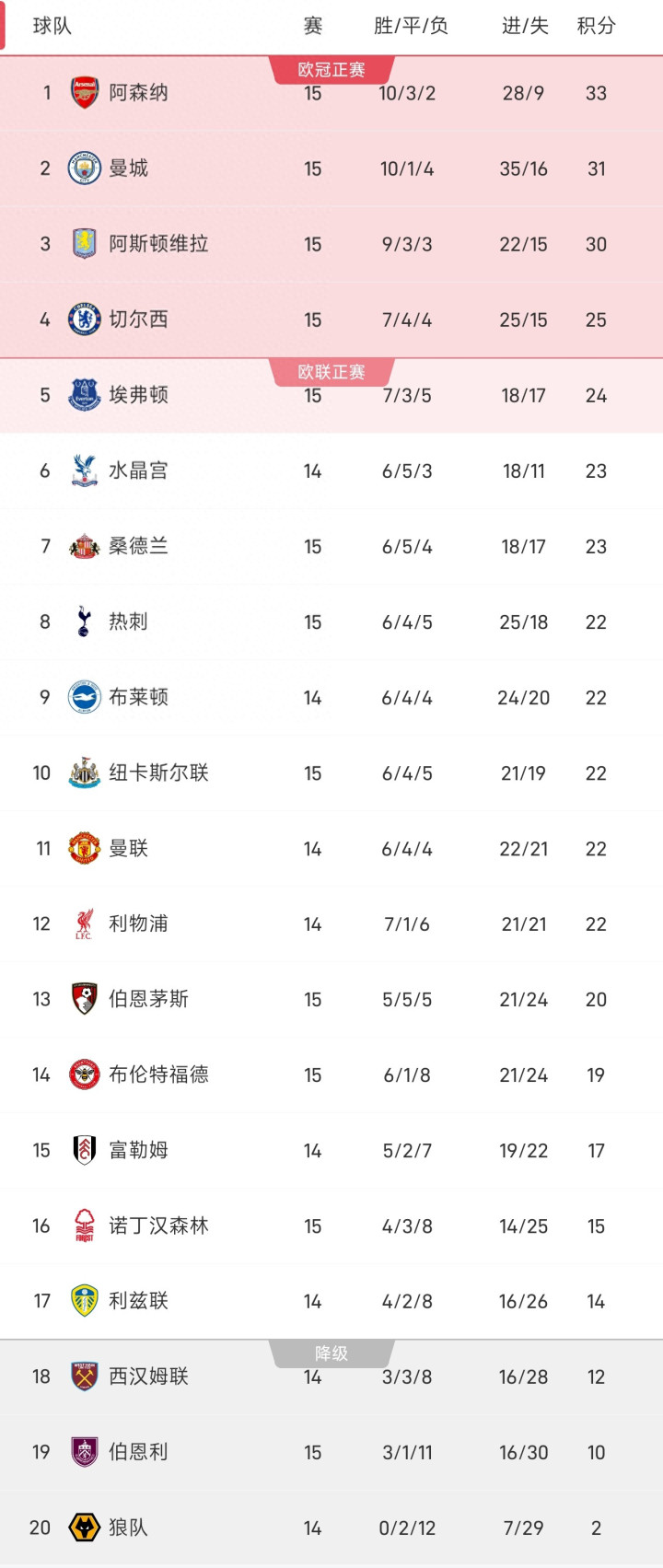Open Aston Villa via its crest icon
This screenshot has width=663, height=1568.
(85, 244)
